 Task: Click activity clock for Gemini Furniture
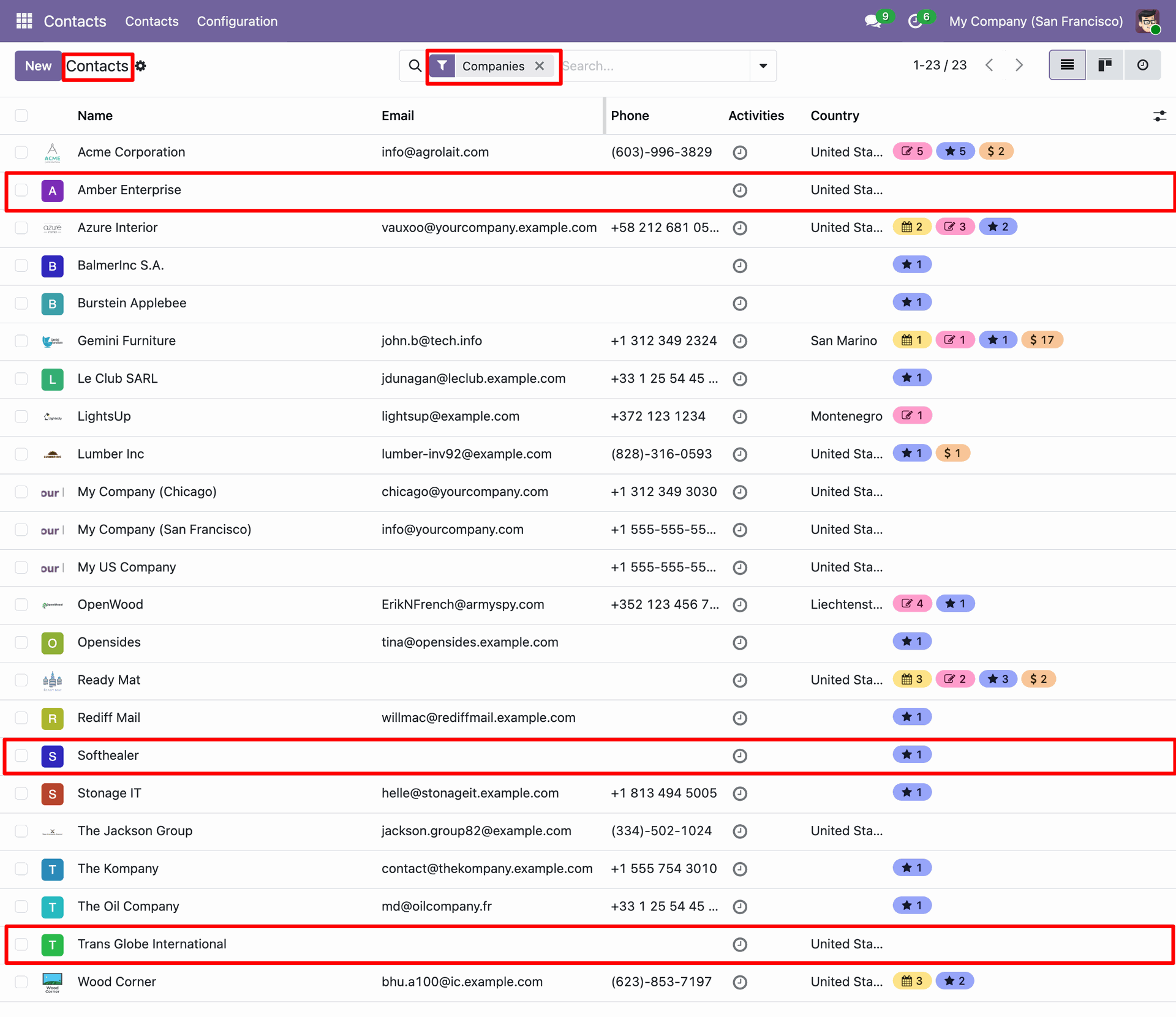tap(740, 341)
